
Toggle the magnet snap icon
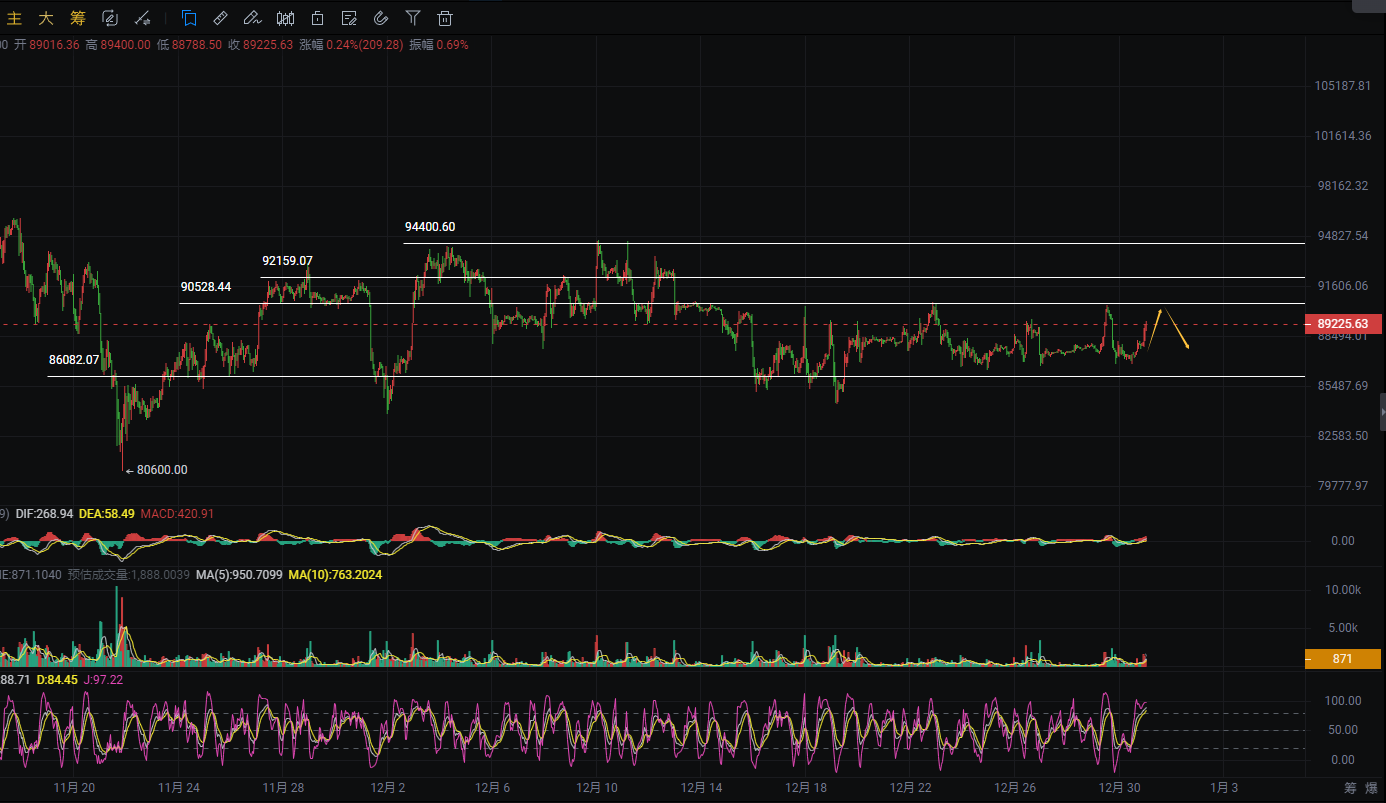pyautogui.click(x=381, y=18)
